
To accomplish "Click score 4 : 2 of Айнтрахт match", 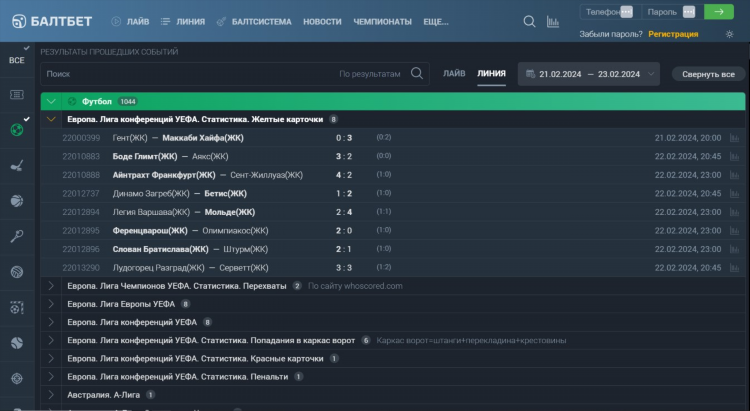I will (344, 175).
